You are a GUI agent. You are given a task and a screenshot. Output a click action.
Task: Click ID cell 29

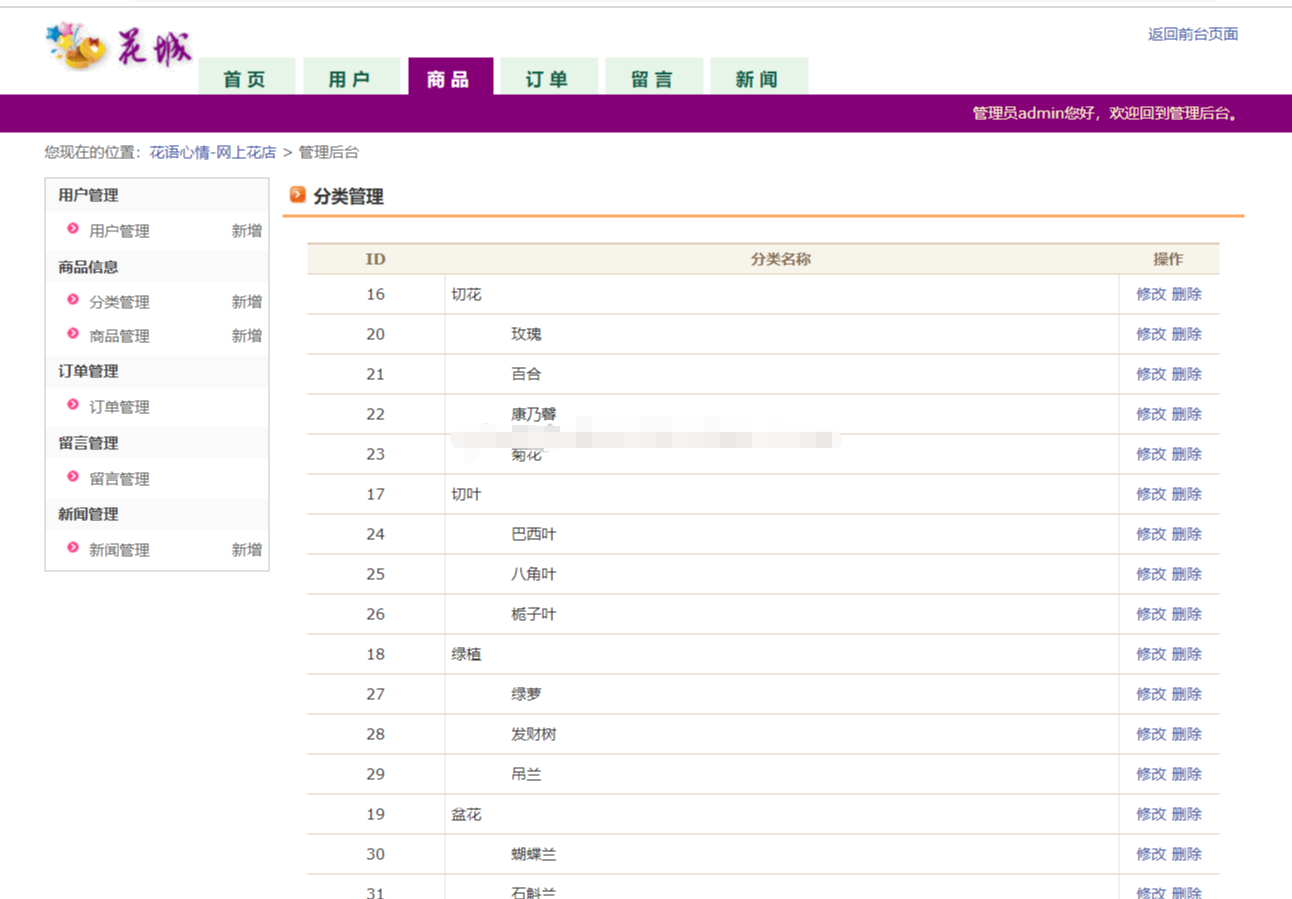pyautogui.click(x=376, y=774)
